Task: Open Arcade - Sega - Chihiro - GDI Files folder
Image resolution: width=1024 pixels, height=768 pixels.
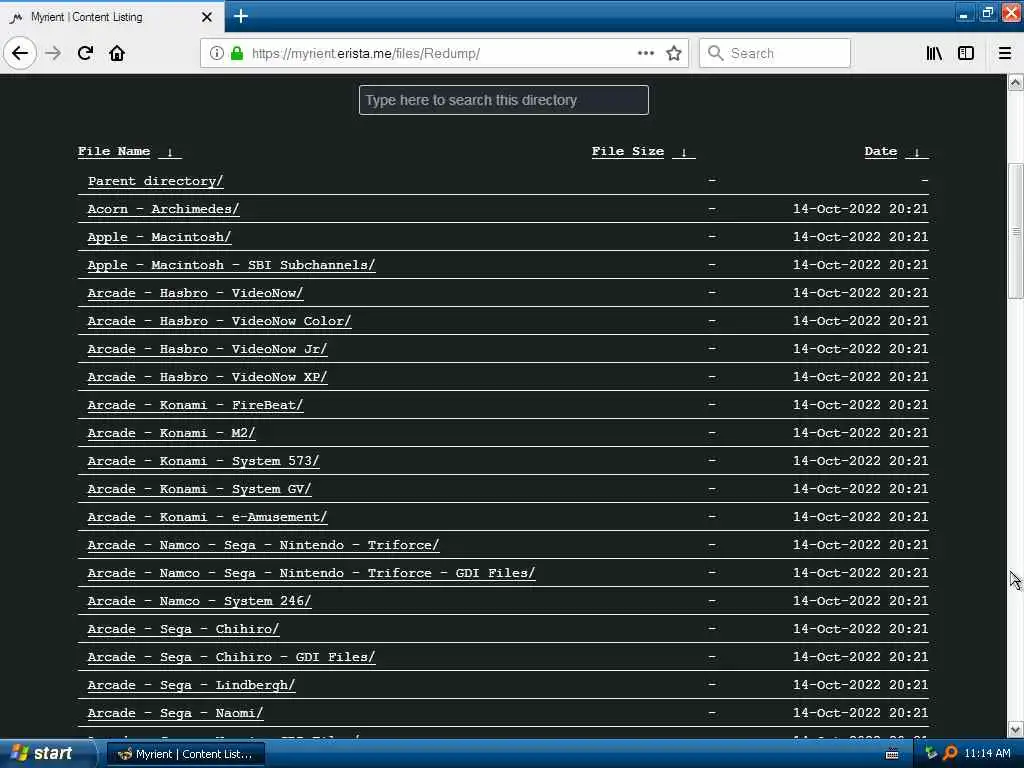Action: tap(231, 658)
